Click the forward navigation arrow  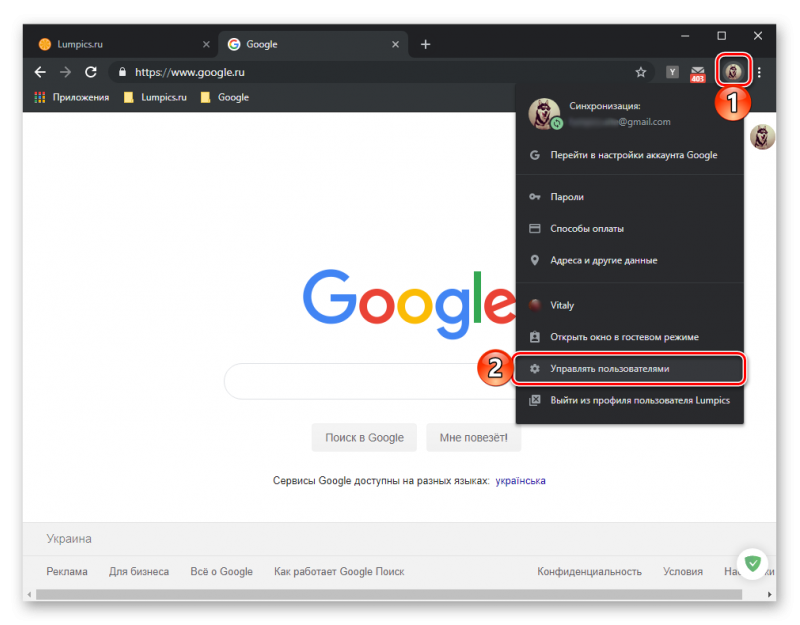(x=65, y=72)
